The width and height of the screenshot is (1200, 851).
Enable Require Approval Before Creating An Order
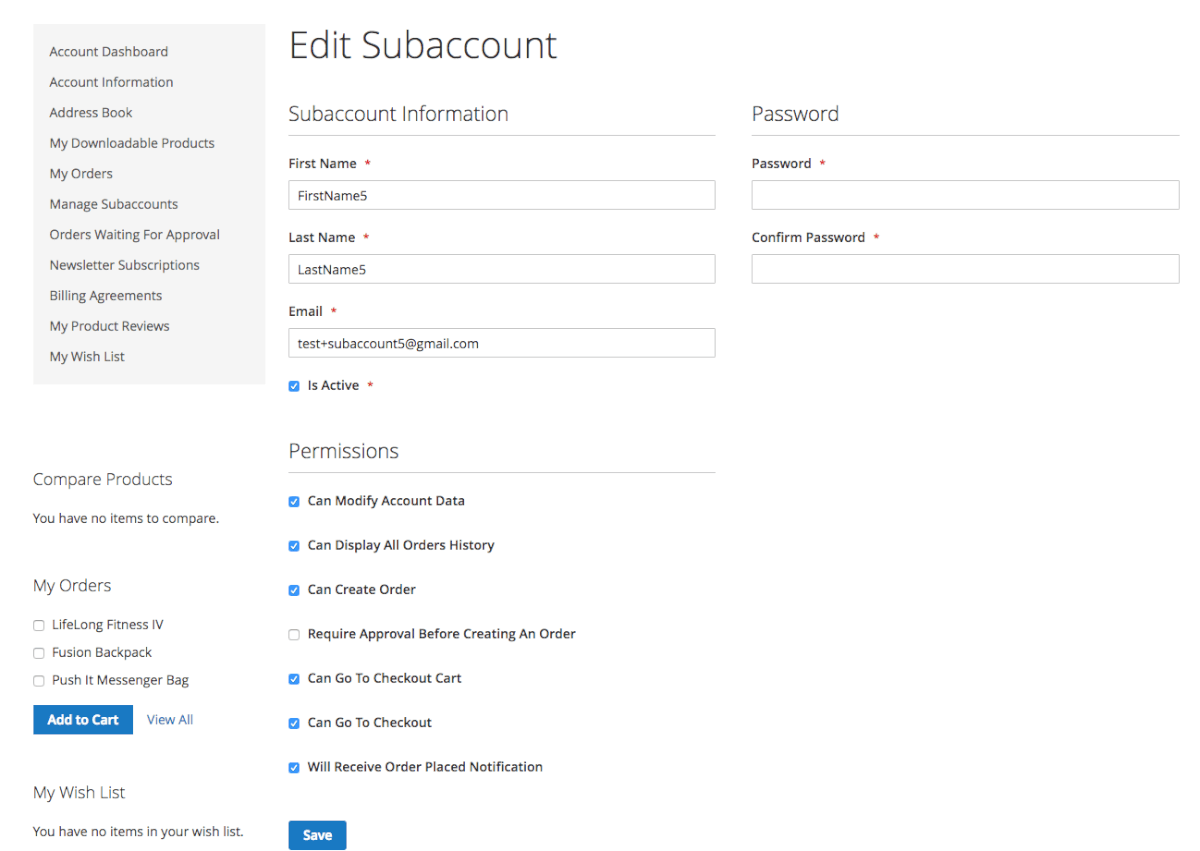pos(294,634)
